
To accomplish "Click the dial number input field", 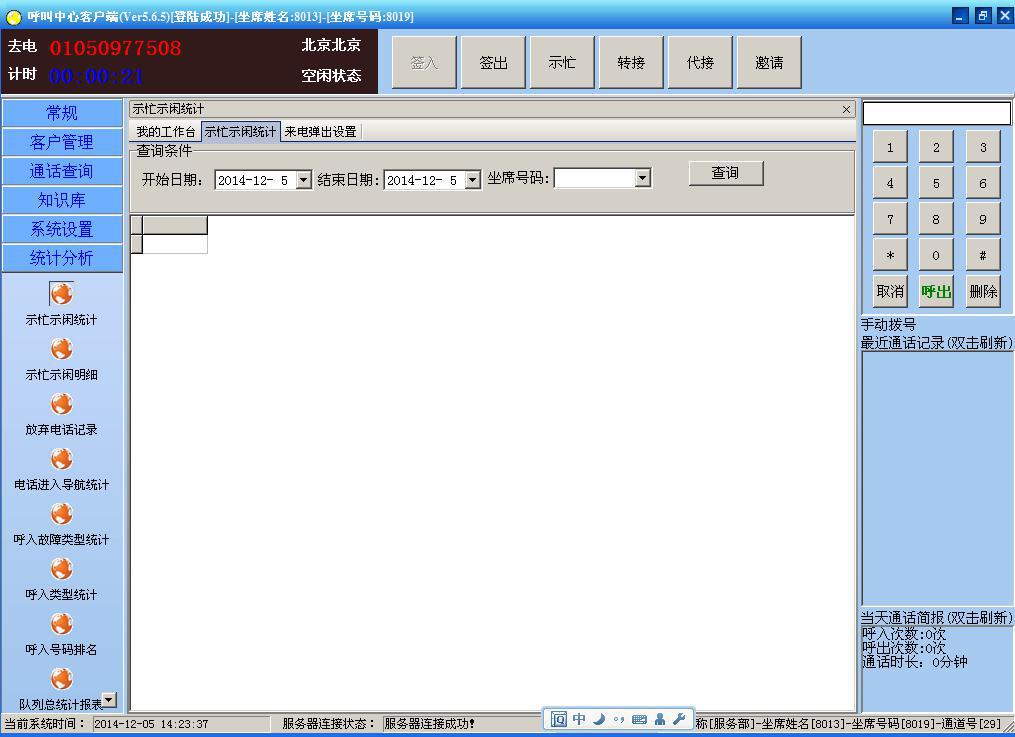I will click(936, 113).
